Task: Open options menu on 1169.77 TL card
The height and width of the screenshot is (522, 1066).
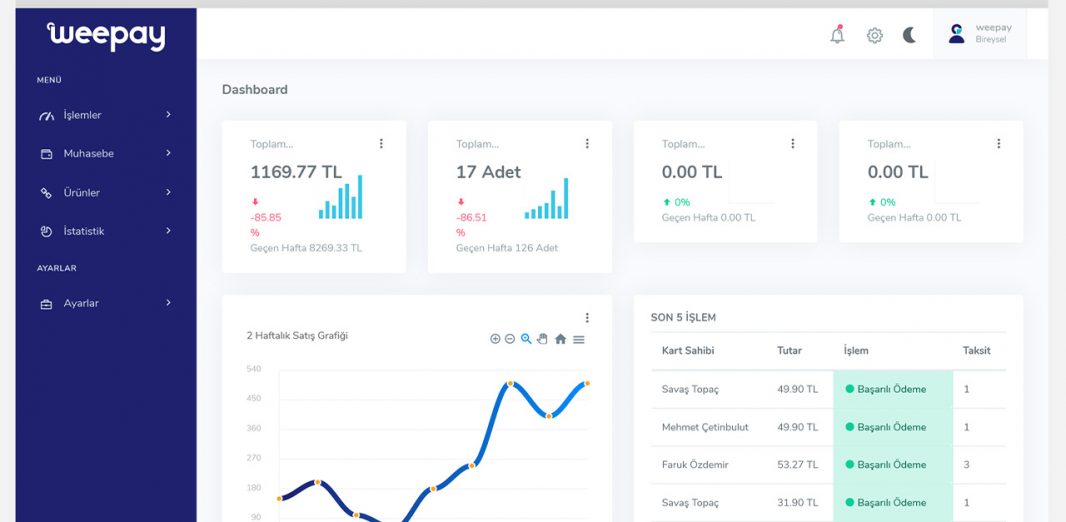Action: 381,143
